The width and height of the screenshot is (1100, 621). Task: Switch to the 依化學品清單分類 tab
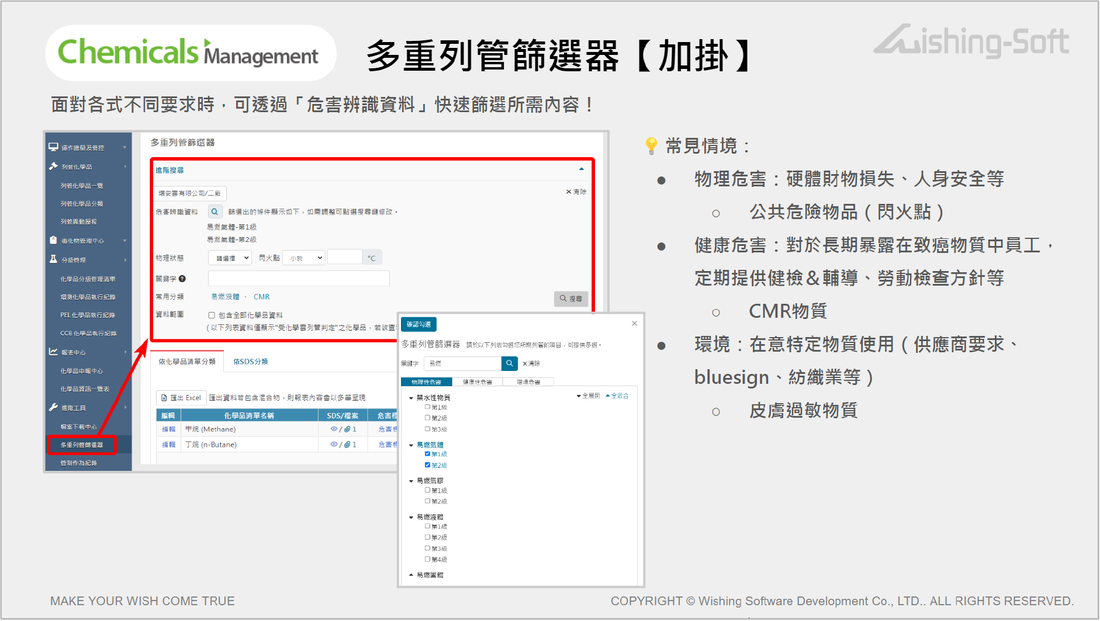187,361
